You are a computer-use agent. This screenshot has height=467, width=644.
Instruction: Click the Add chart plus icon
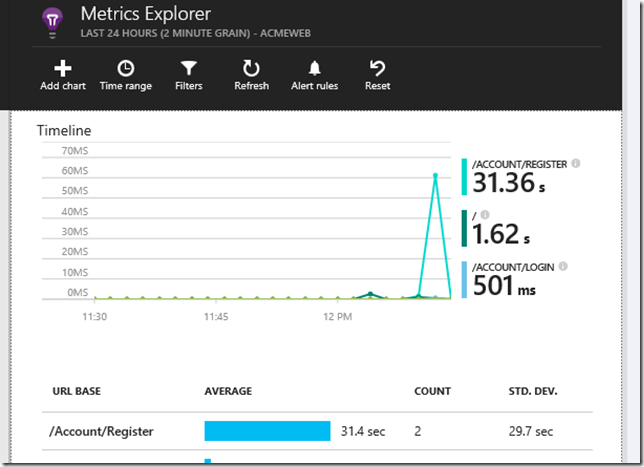pos(63,68)
